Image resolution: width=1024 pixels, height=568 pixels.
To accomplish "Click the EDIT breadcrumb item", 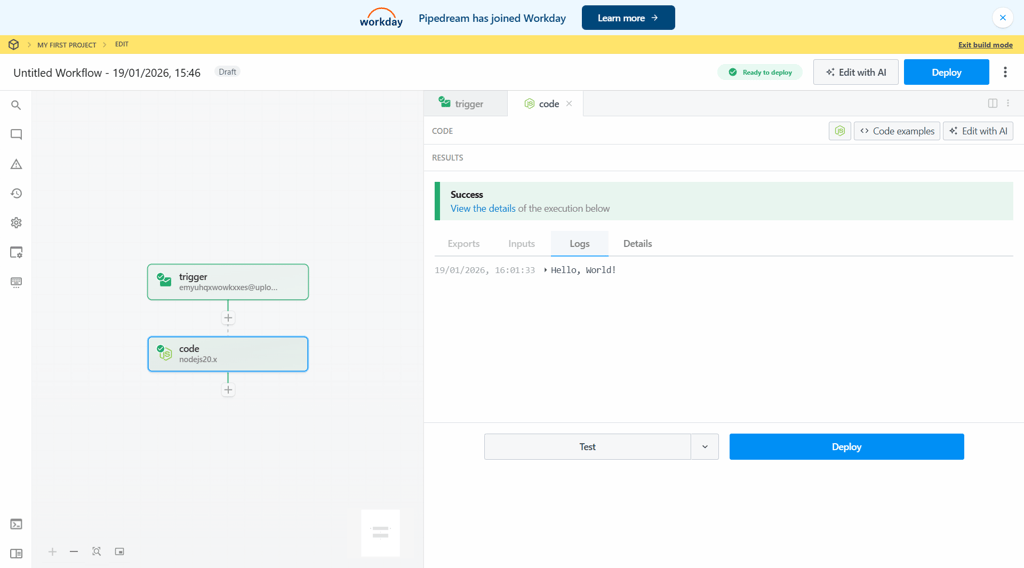I will pos(121,44).
